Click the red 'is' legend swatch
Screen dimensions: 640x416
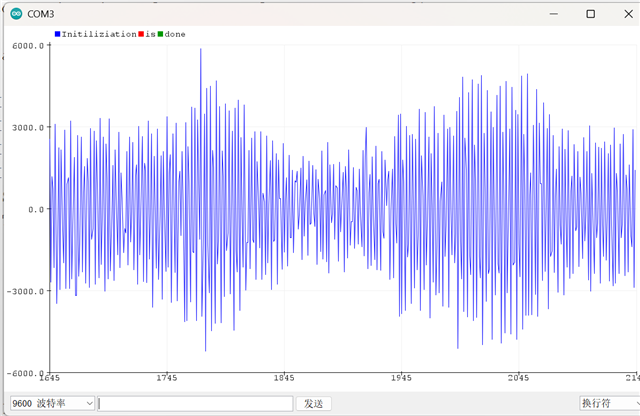coord(141,34)
